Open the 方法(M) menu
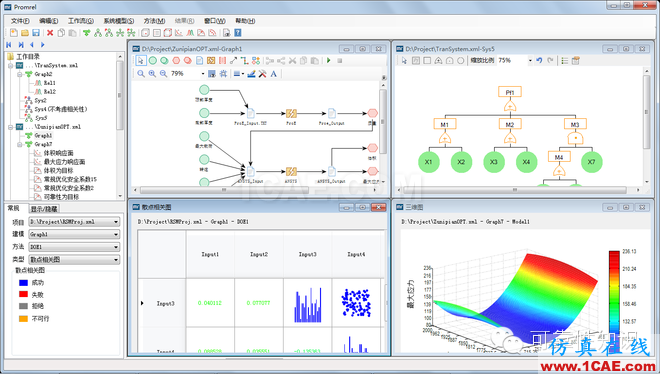Image resolution: width=660 pixels, height=374 pixels. tap(154, 21)
